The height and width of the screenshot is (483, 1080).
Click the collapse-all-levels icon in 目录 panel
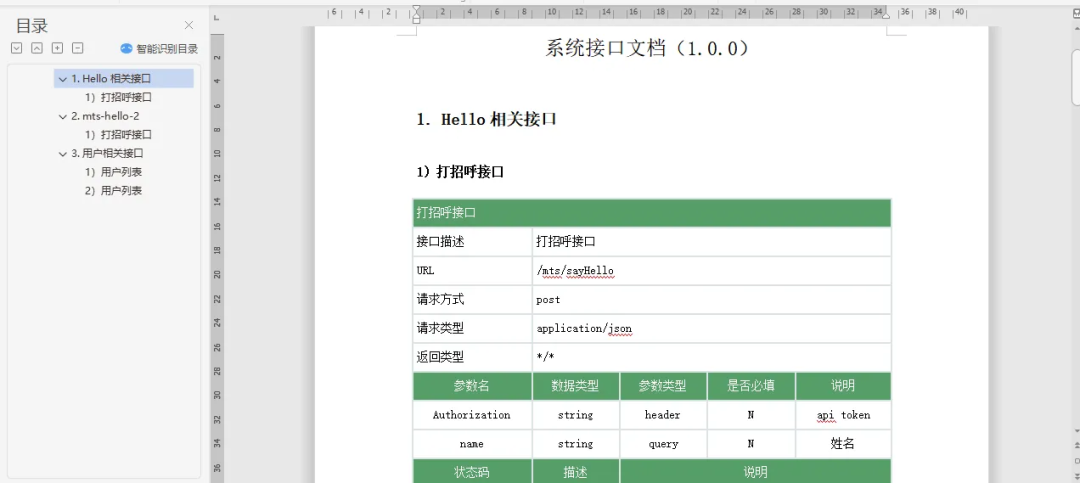37,48
